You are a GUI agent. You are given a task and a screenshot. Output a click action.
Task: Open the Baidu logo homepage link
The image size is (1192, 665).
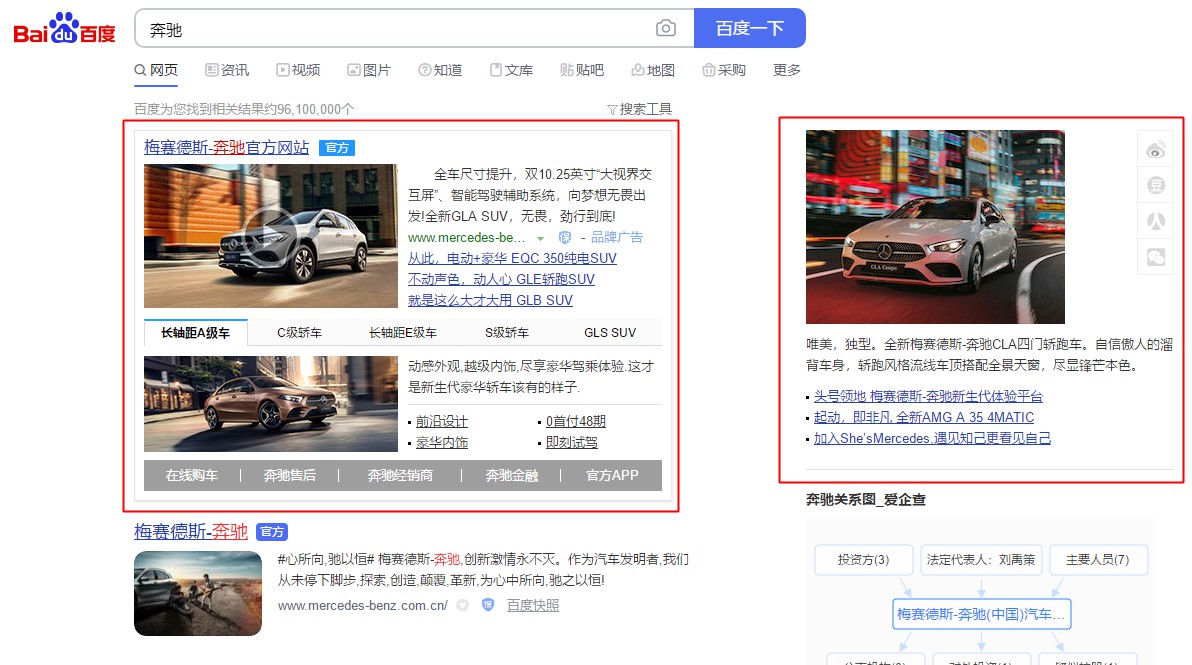tap(65, 29)
